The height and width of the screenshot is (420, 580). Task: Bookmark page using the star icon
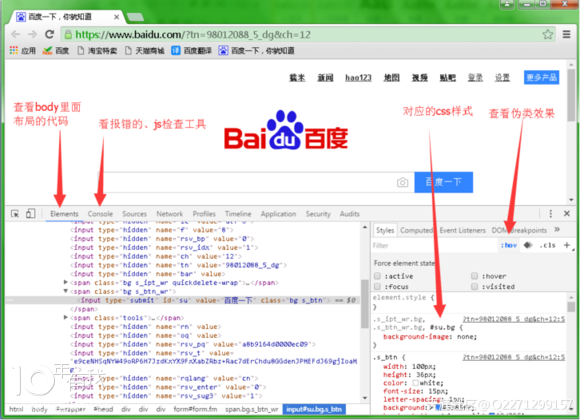coord(547,34)
